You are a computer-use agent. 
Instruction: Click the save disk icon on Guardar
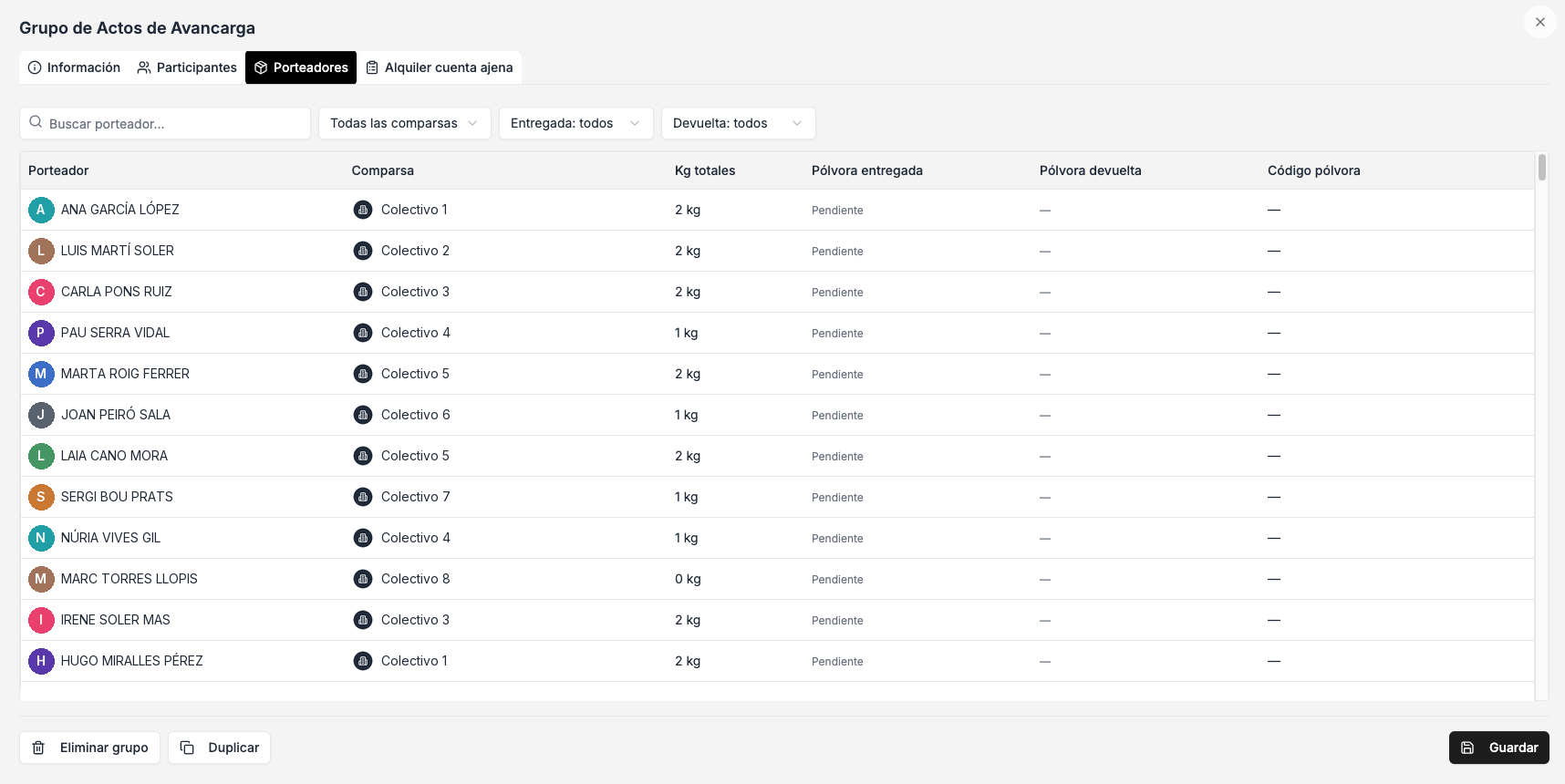point(1467,748)
